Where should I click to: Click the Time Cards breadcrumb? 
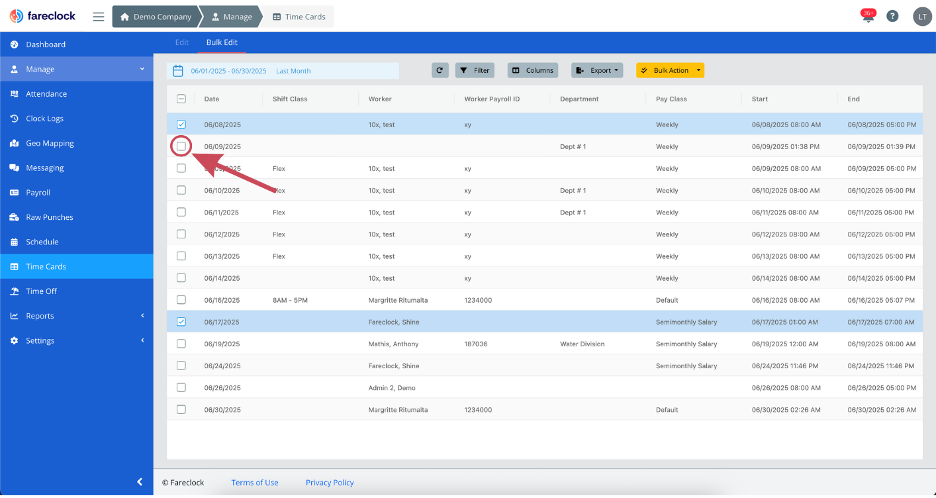[x=299, y=17]
